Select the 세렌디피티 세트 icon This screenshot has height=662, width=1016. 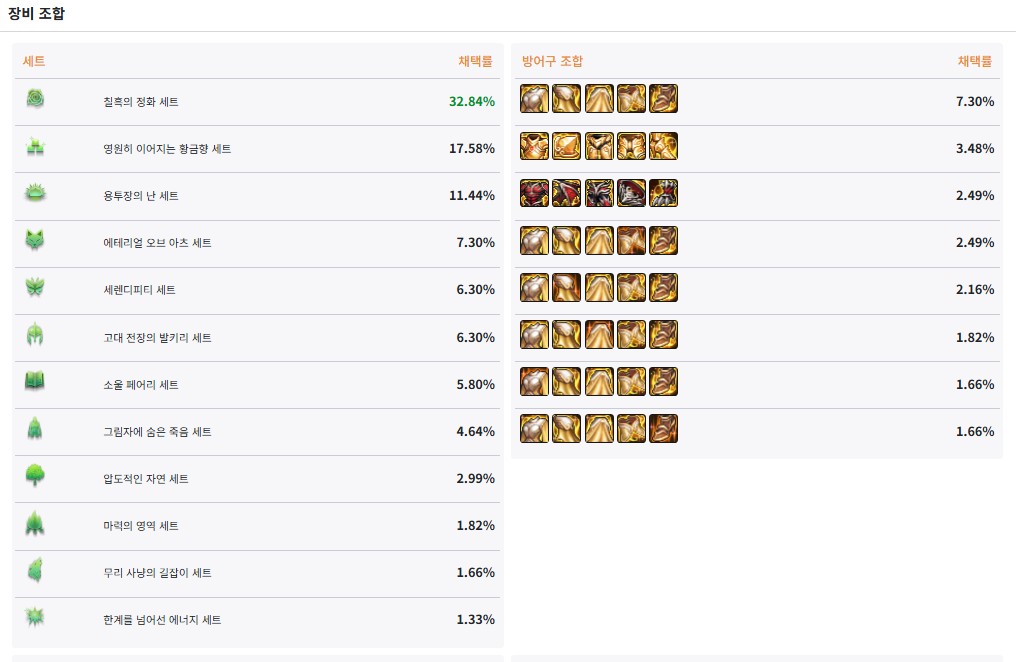tap(35, 288)
